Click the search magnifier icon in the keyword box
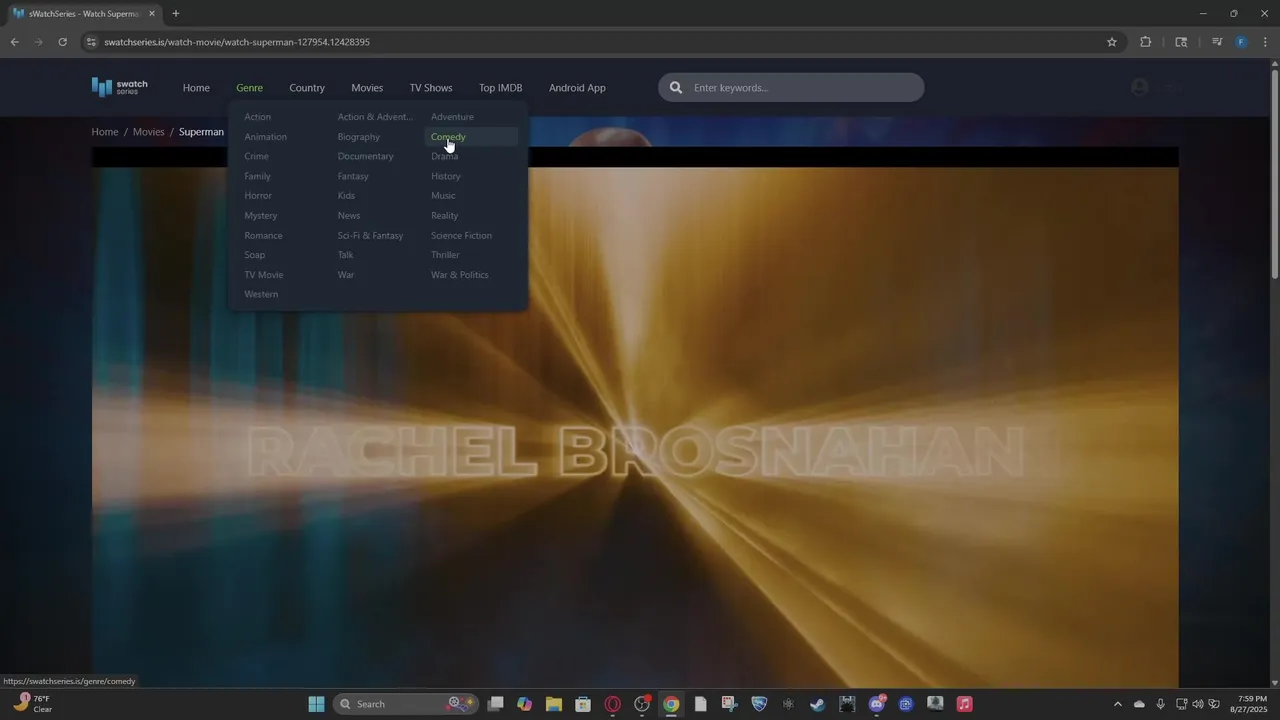 pyautogui.click(x=676, y=88)
